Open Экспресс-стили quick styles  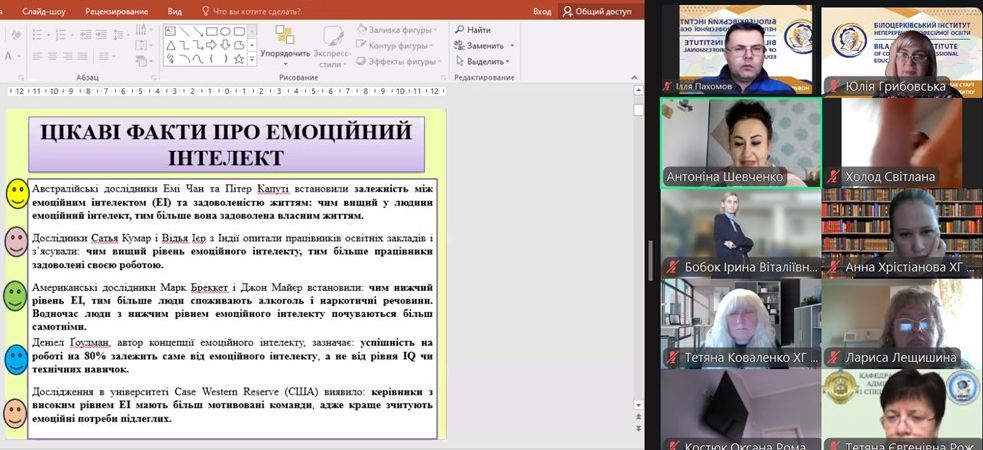331,40
